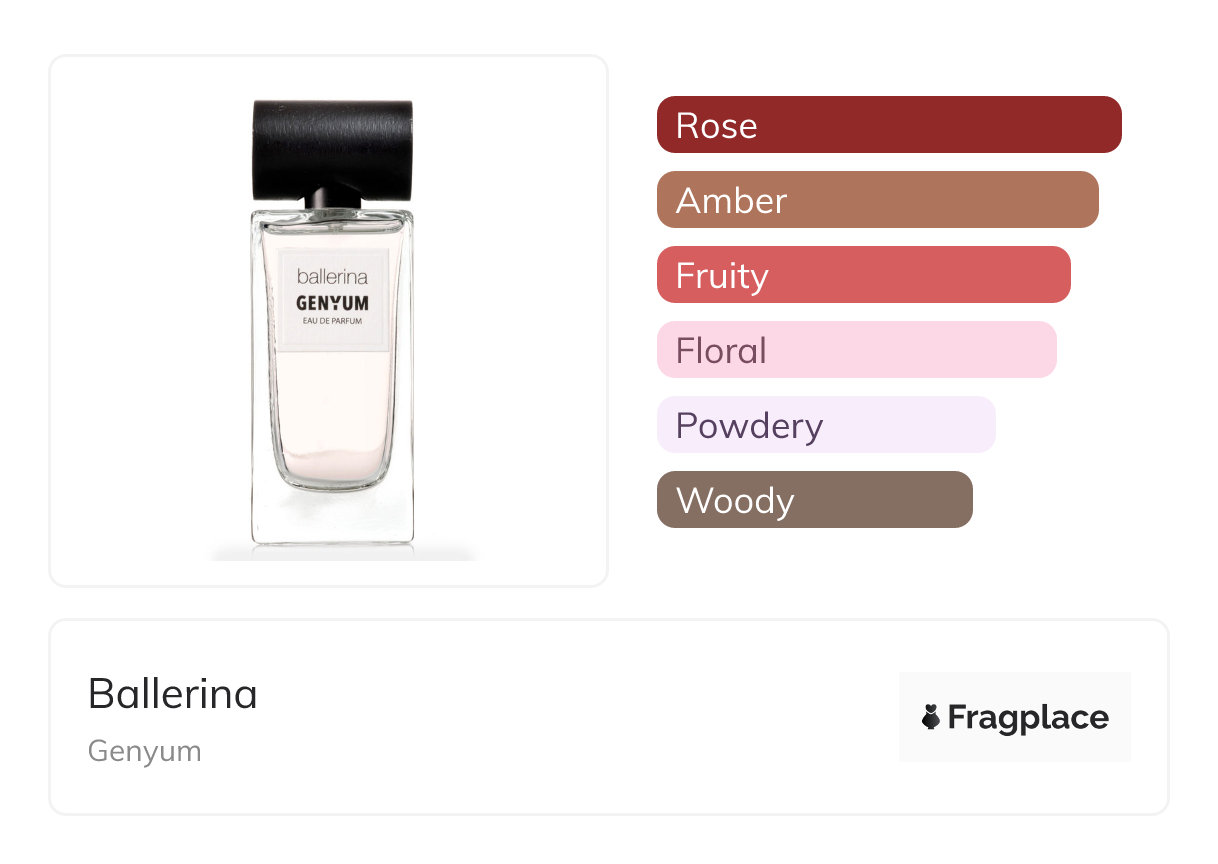Click the "ballerina" text on bottle label
Image resolution: width=1218 pixels, height=864 pixels.
(333, 276)
